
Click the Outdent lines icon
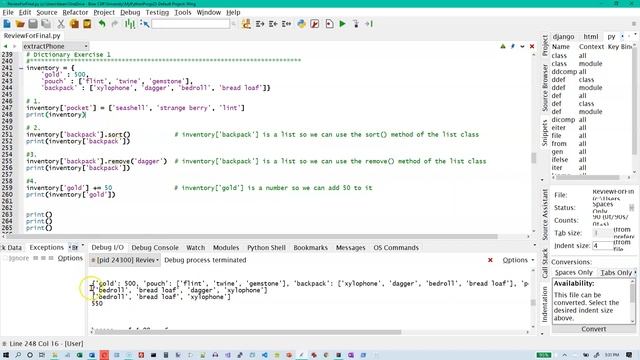[x=273, y=24]
